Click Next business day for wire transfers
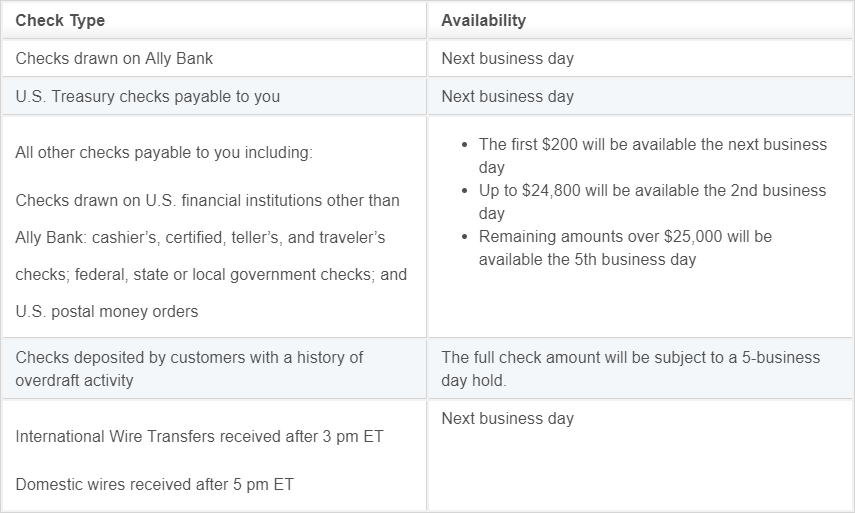The height and width of the screenshot is (513, 855). 507,418
